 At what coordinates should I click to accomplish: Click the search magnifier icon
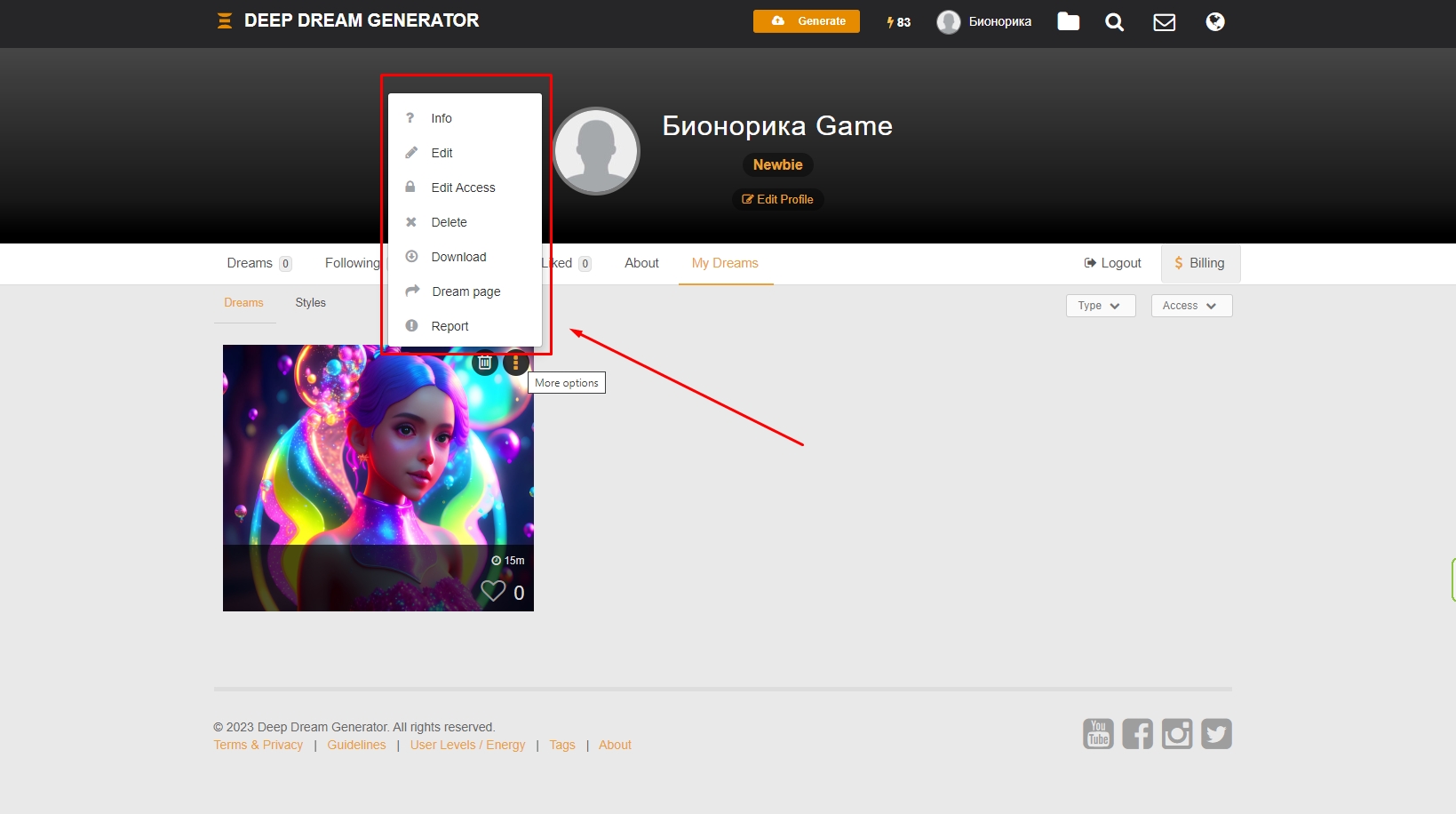1115,22
